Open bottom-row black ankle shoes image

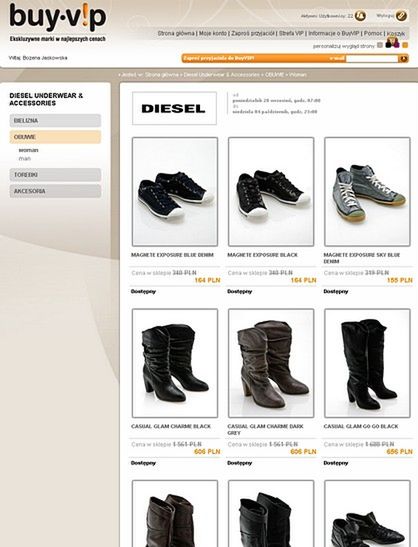click(x=367, y=514)
